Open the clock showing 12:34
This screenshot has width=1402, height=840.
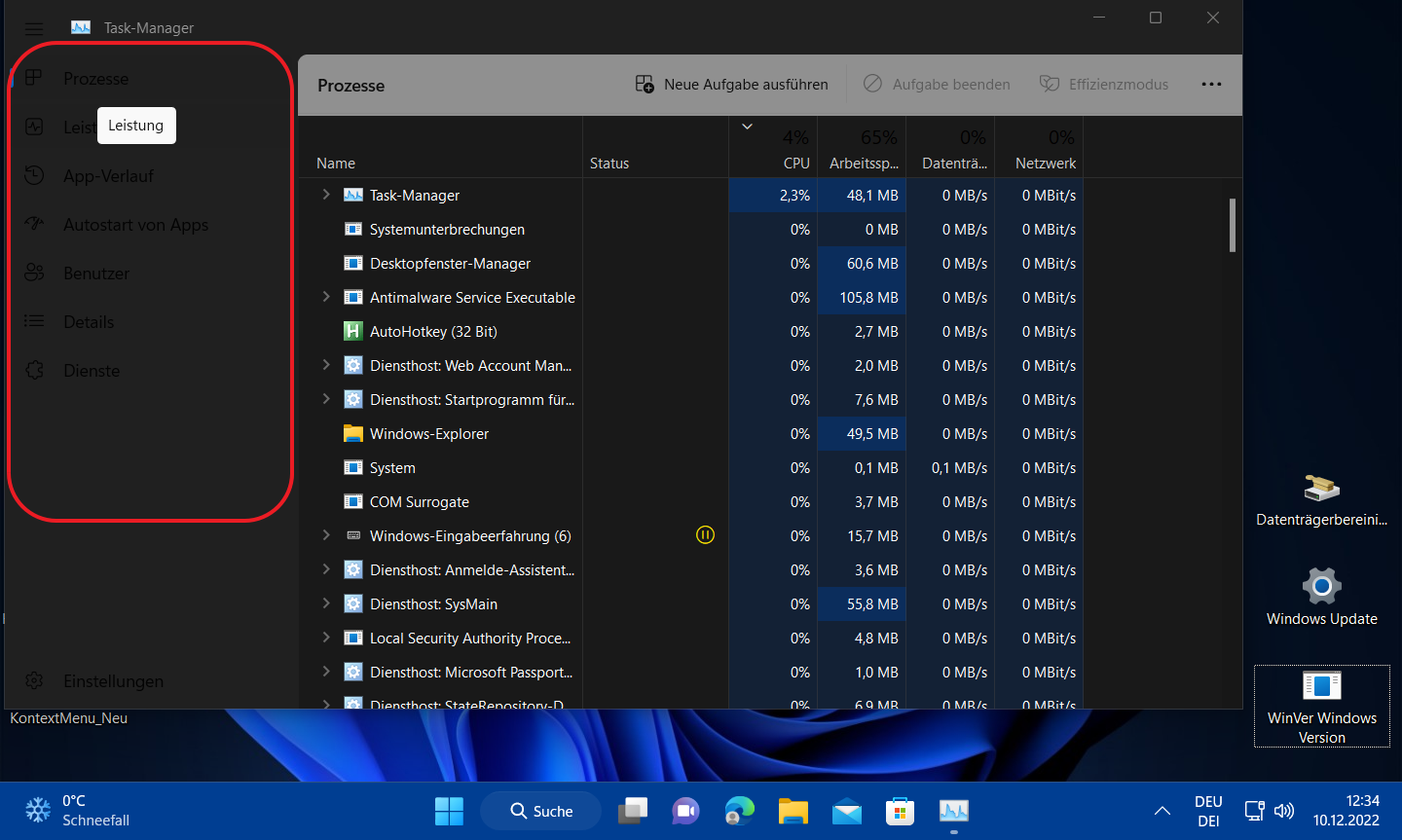pyautogui.click(x=1347, y=811)
